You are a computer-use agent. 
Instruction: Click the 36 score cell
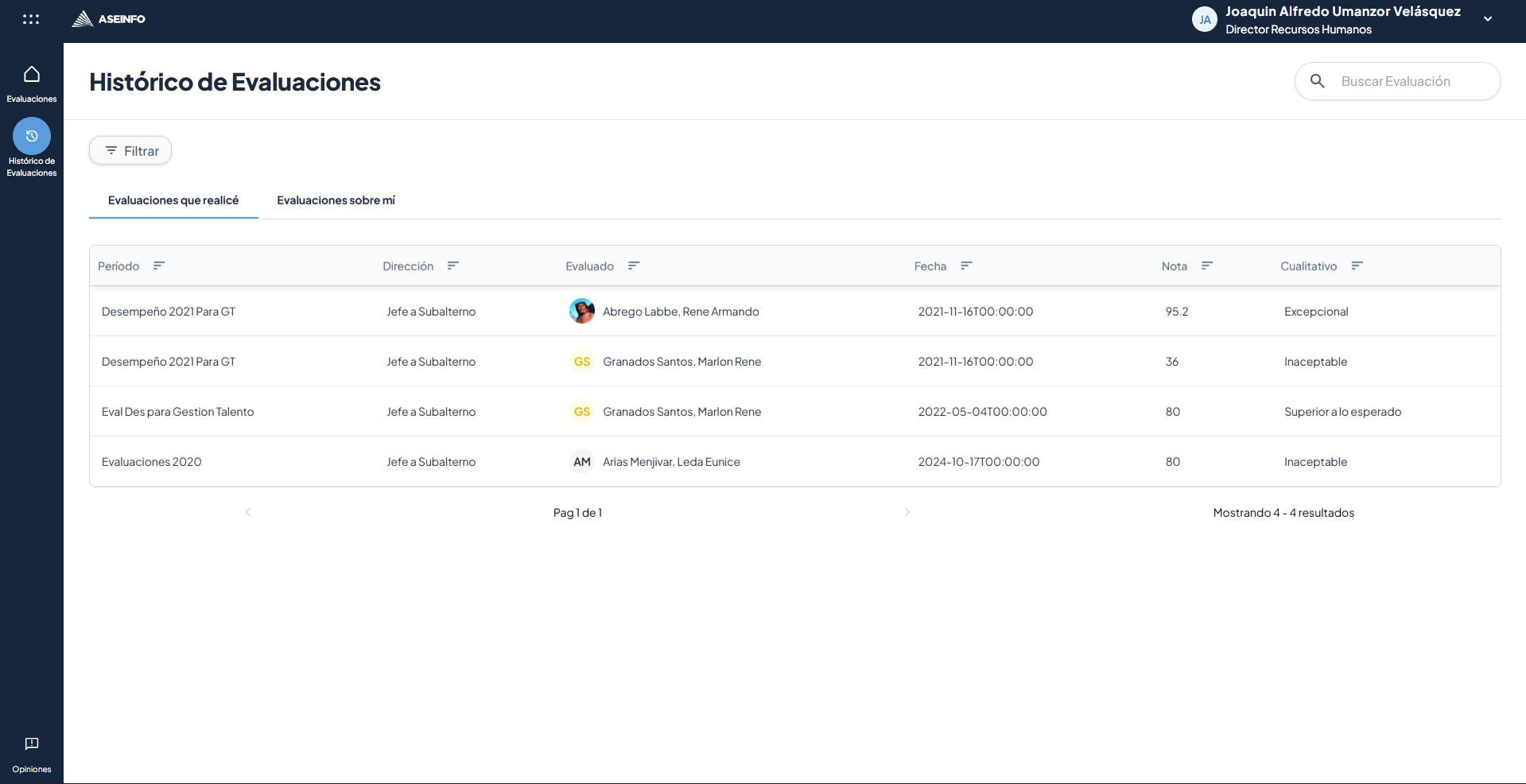pos(1172,362)
